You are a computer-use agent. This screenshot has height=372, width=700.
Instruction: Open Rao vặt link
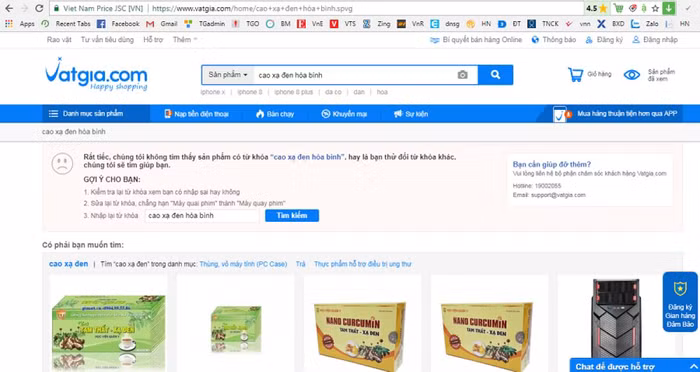pyautogui.click(x=59, y=40)
